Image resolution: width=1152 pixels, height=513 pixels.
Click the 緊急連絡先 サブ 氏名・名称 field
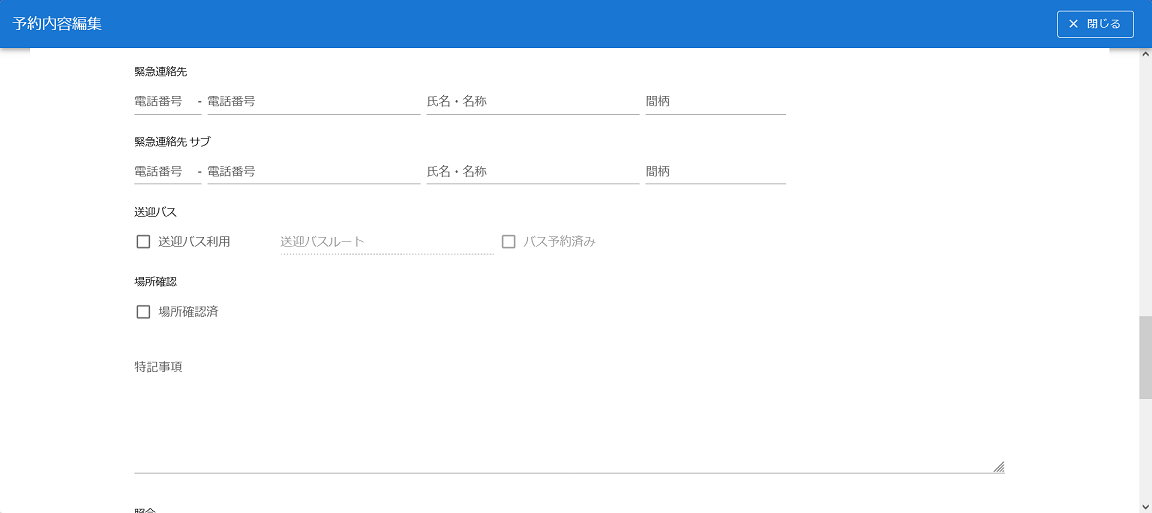(x=532, y=172)
